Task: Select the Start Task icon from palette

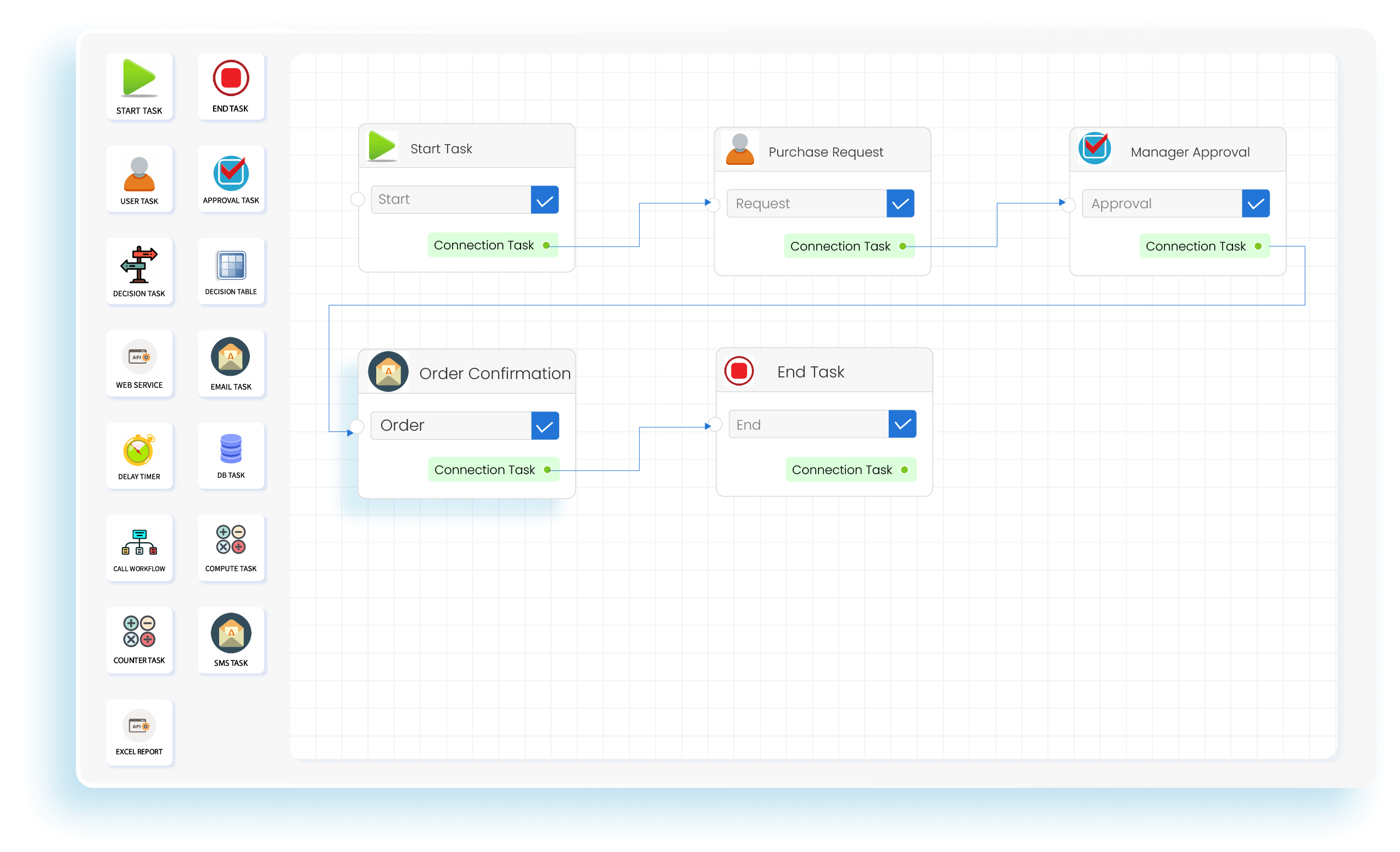Action: (139, 80)
